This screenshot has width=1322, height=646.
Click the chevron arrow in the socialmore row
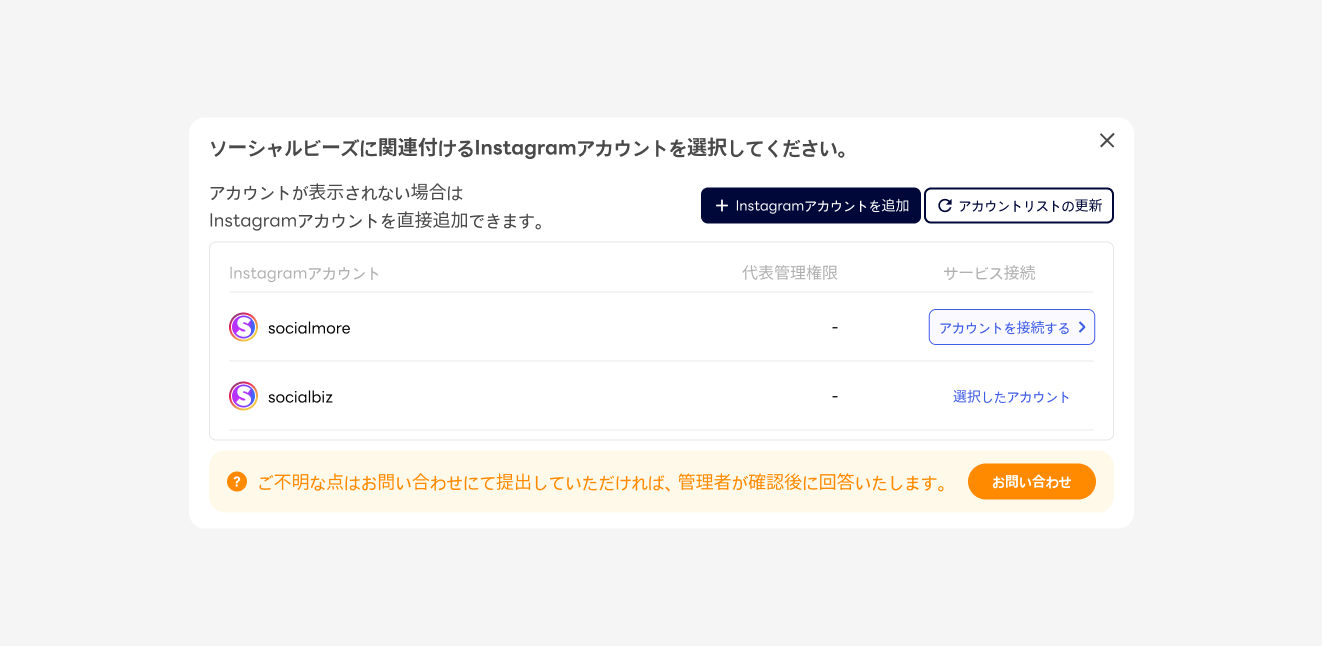[1082, 327]
